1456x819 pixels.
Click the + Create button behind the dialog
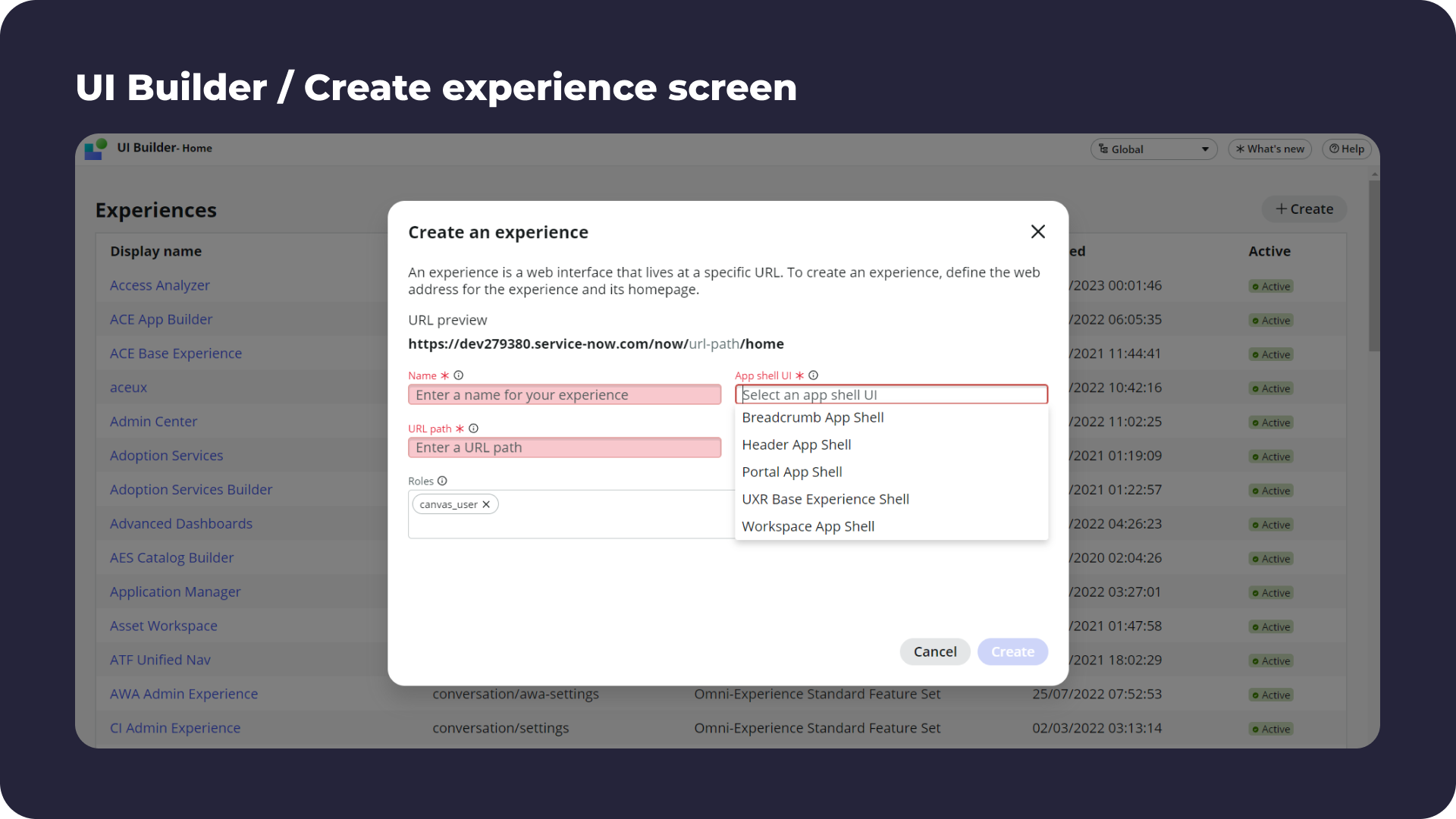[x=1304, y=209]
